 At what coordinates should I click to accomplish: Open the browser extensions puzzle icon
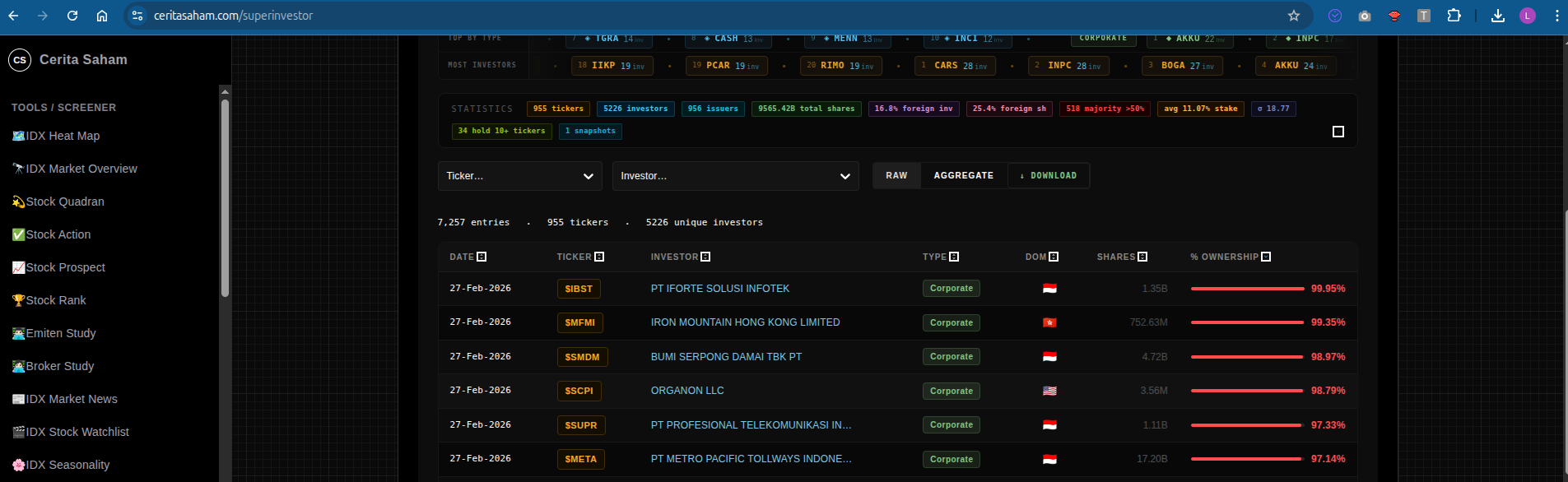pyautogui.click(x=1454, y=16)
